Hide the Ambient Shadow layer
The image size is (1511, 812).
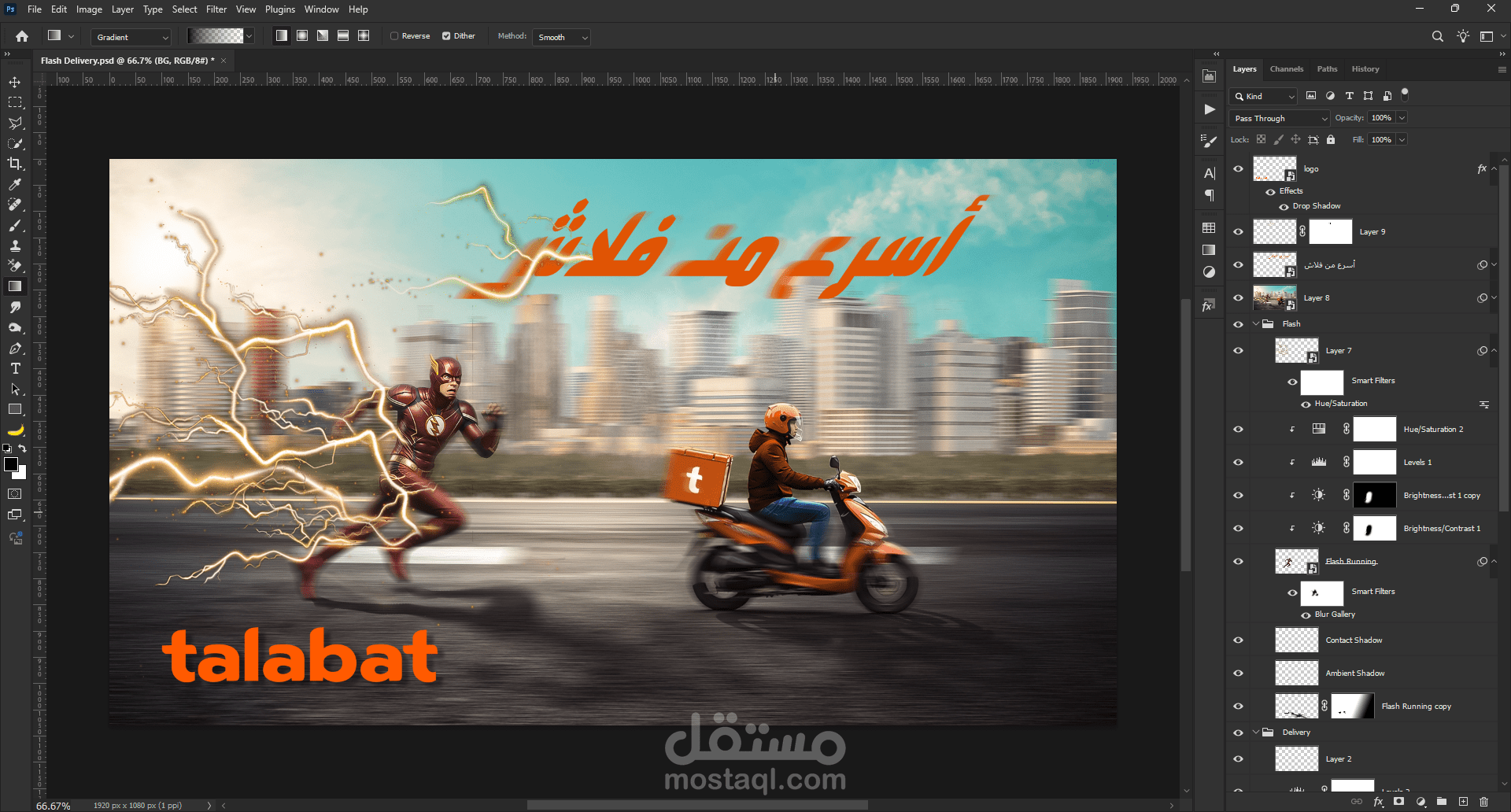pos(1238,674)
